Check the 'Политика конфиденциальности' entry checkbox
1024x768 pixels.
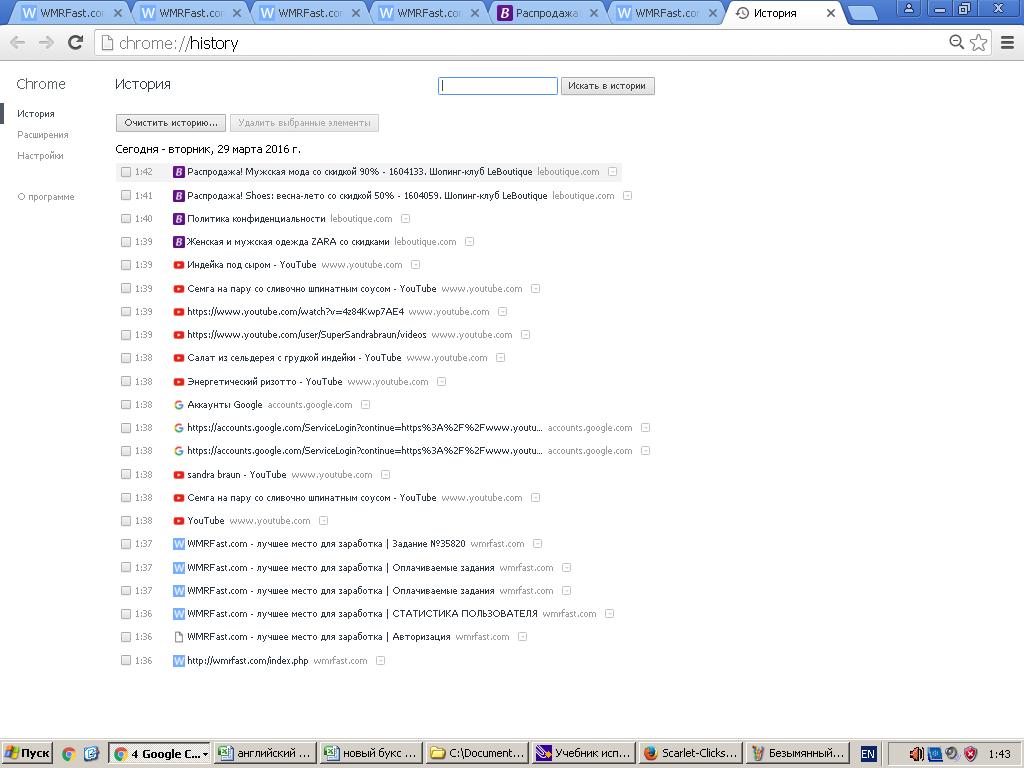pos(126,219)
